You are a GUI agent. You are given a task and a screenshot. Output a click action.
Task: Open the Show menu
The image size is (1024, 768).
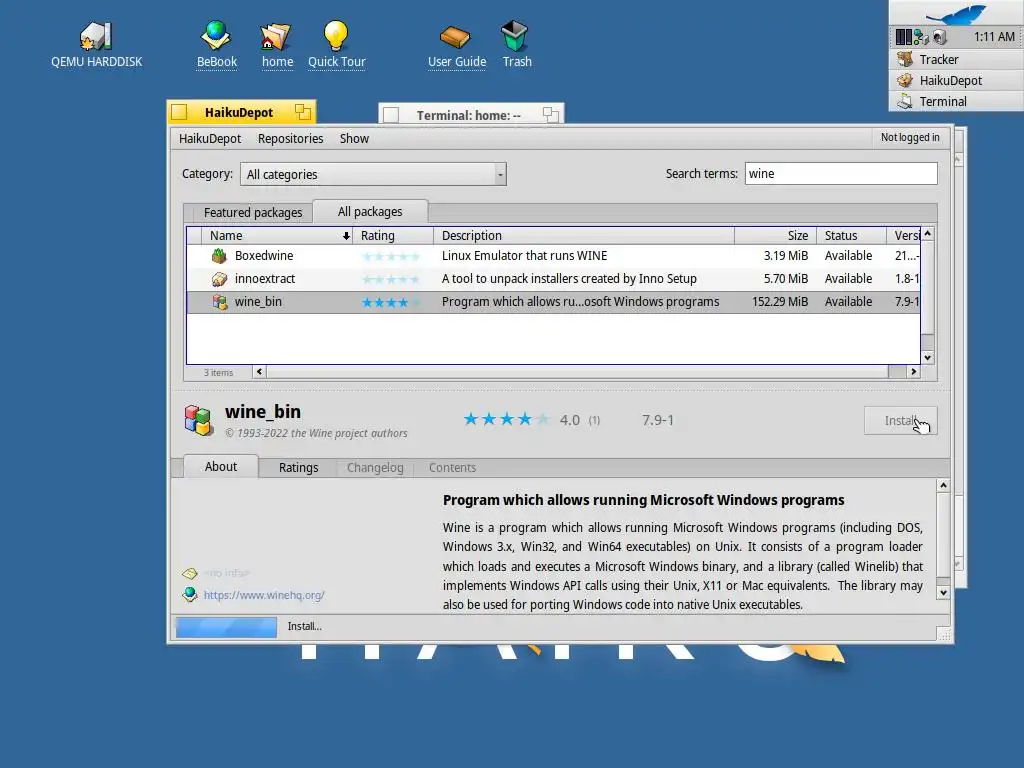[354, 138]
